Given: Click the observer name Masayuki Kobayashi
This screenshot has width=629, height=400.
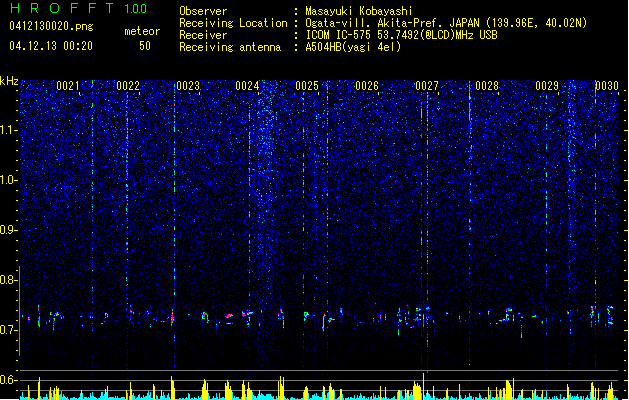Looking at the screenshot, I should tap(359, 11).
